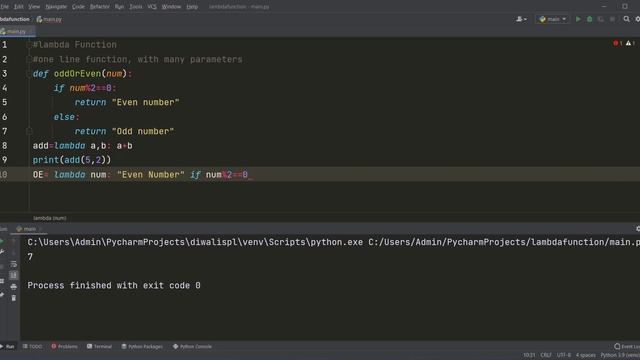The height and width of the screenshot is (360, 640).
Task: Click the comment on line 2
Action: [138, 60]
